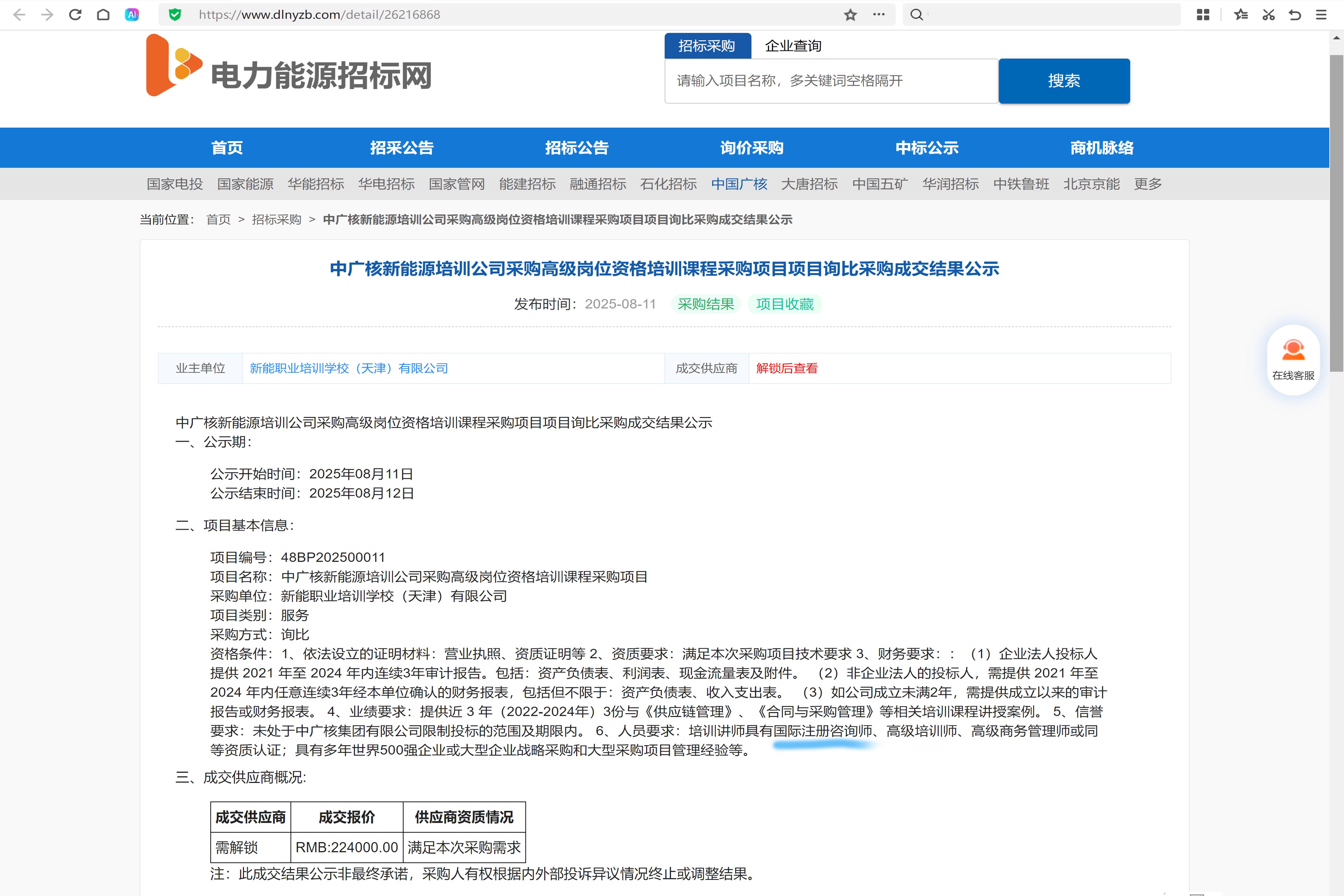Switch to the 企业查询 tab
Image resolution: width=1344 pixels, height=896 pixels.
(x=793, y=46)
